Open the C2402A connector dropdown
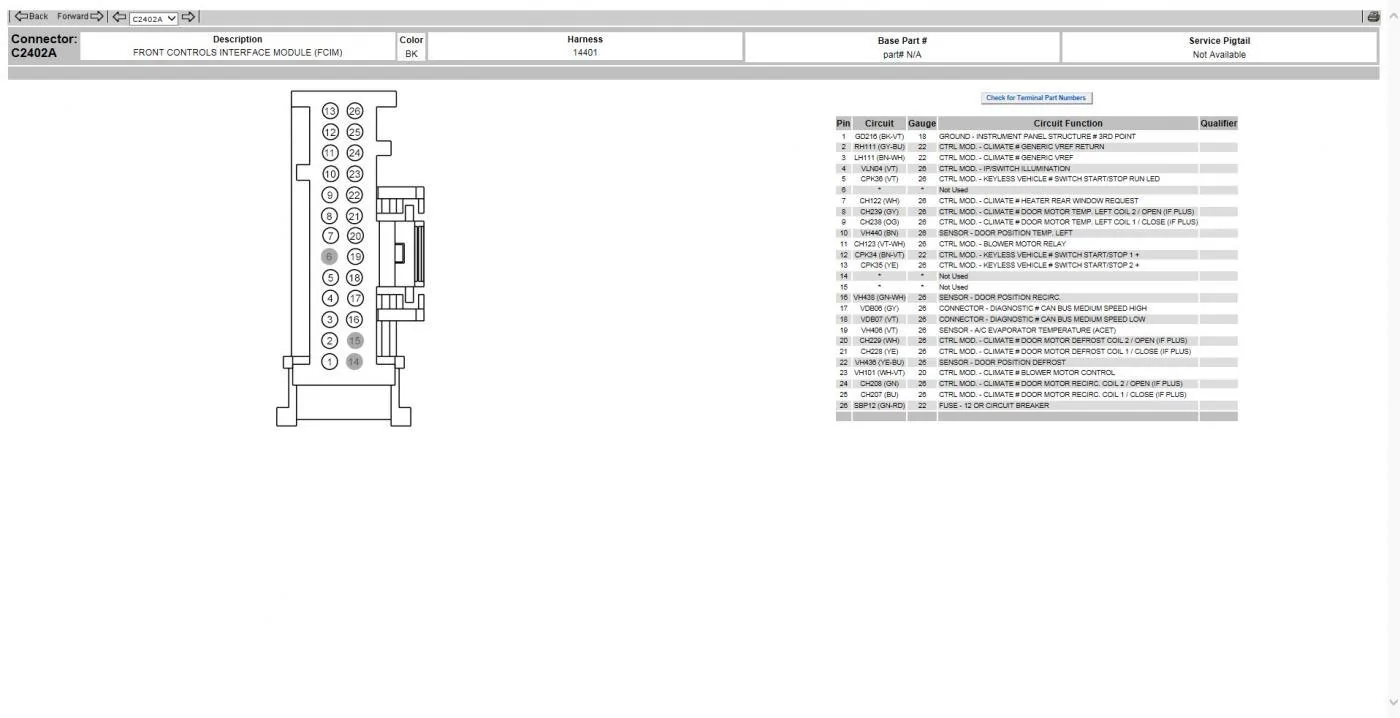The height and width of the screenshot is (718, 1400). click(x=153, y=18)
